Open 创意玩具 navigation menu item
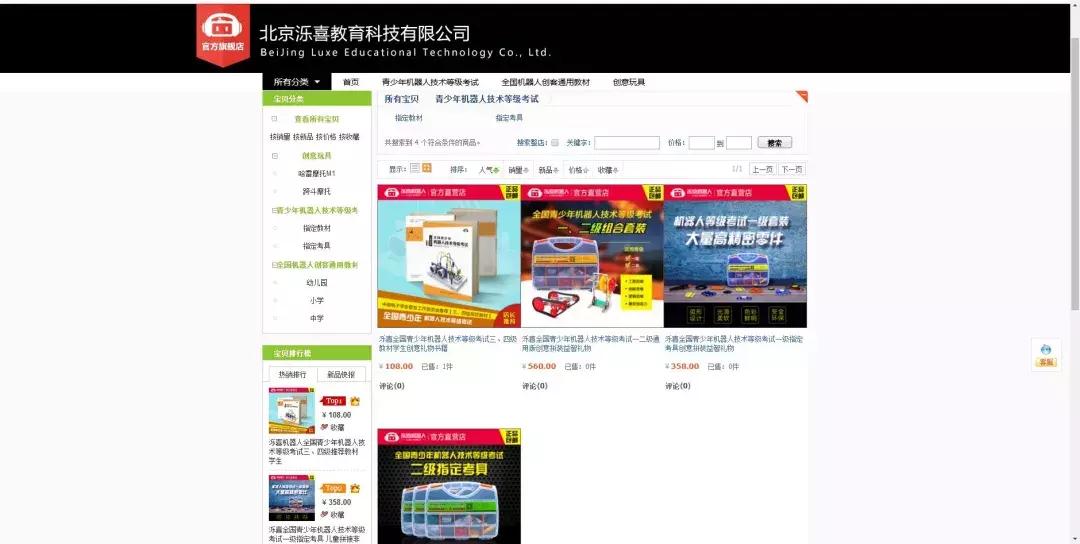Screen dimensions: 1080x544 pos(629,82)
